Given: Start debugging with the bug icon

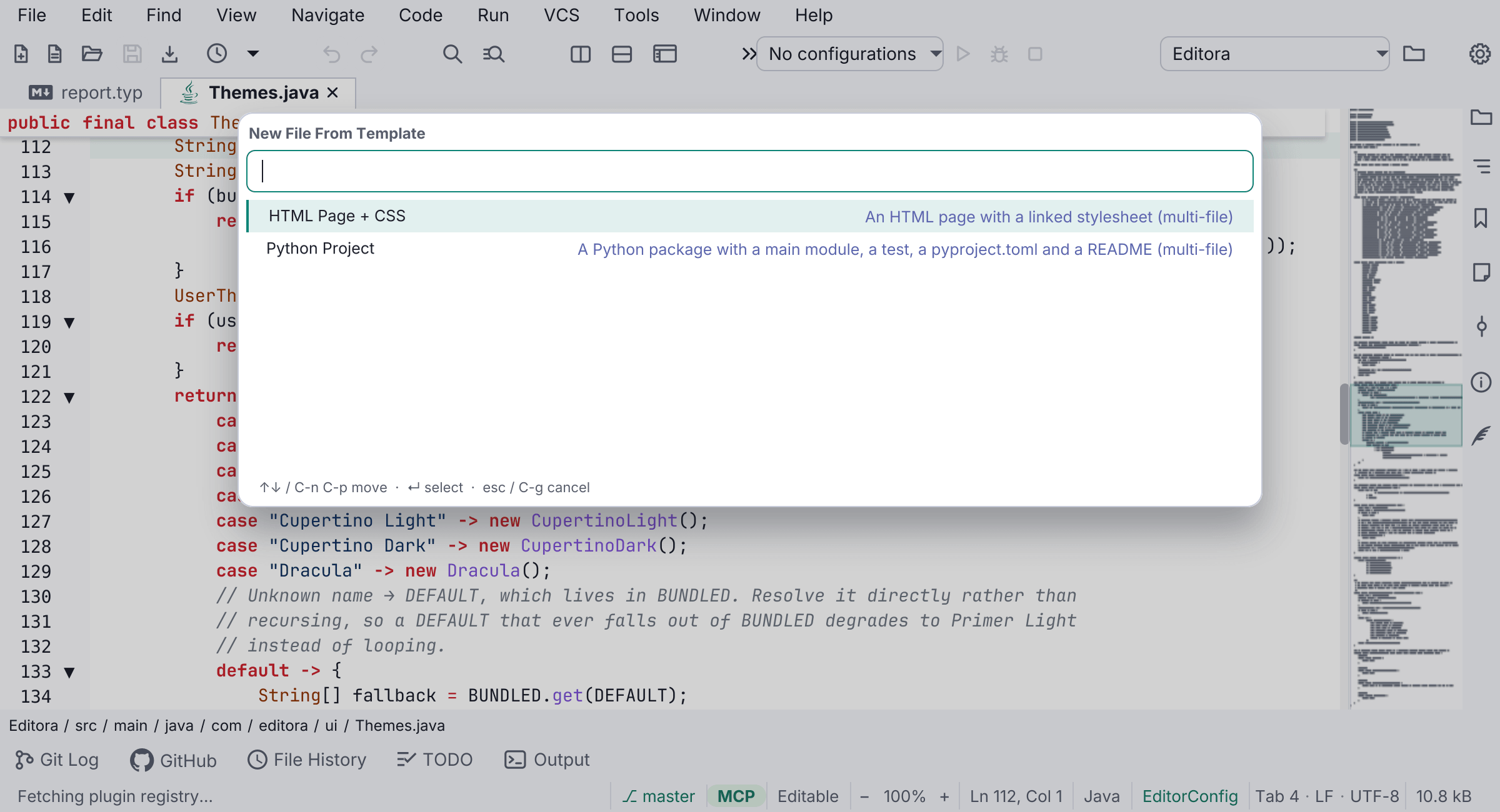Looking at the screenshot, I should coord(999,54).
